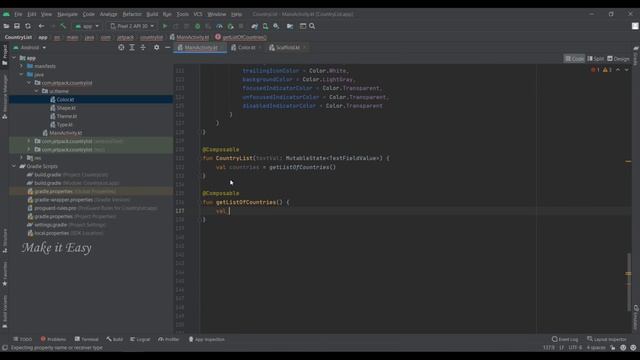
Task: Open the Device File Explorer toolbar icon
Action: pos(290,26)
